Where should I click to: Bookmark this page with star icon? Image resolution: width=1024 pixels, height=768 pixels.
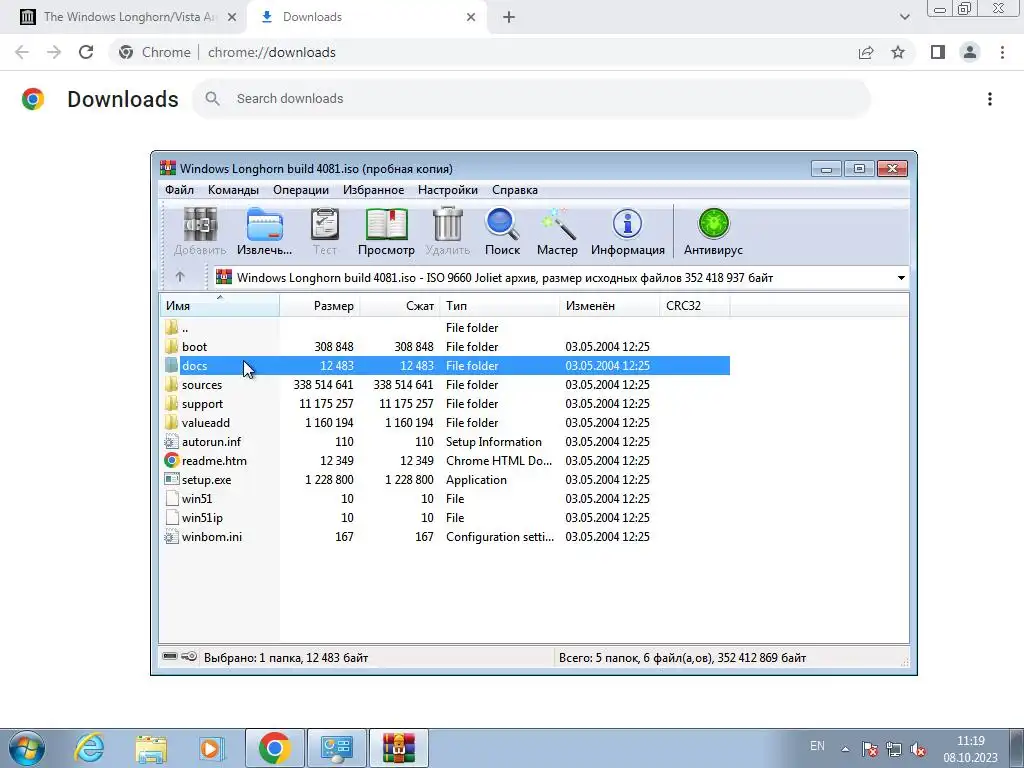tap(898, 52)
